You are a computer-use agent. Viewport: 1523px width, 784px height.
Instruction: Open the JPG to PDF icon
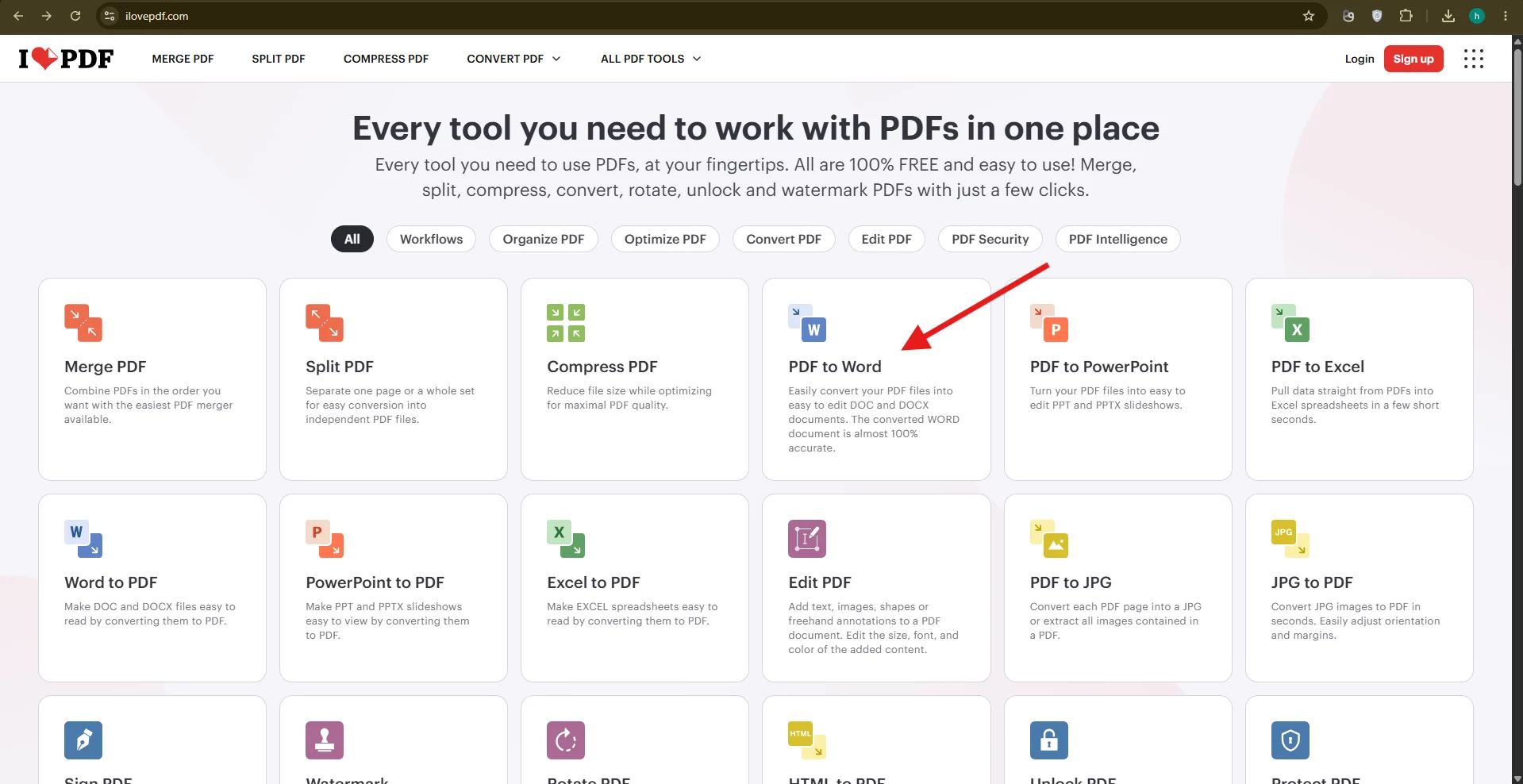pos(1290,539)
